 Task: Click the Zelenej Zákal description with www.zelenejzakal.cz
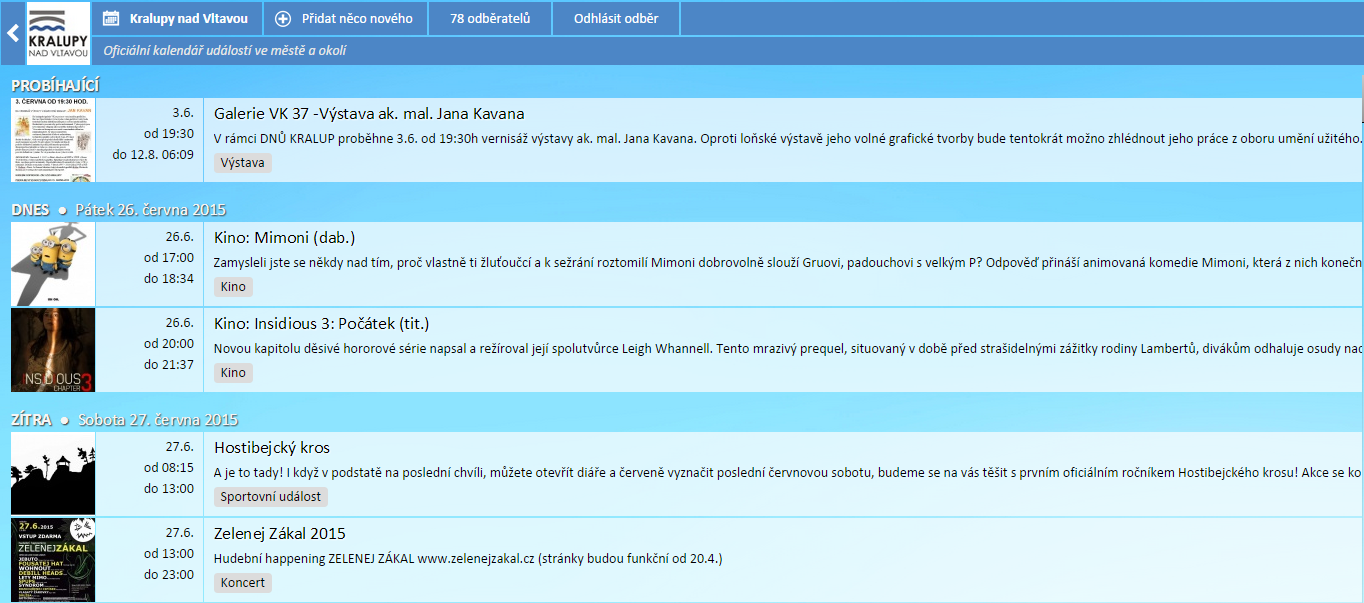(x=468, y=559)
